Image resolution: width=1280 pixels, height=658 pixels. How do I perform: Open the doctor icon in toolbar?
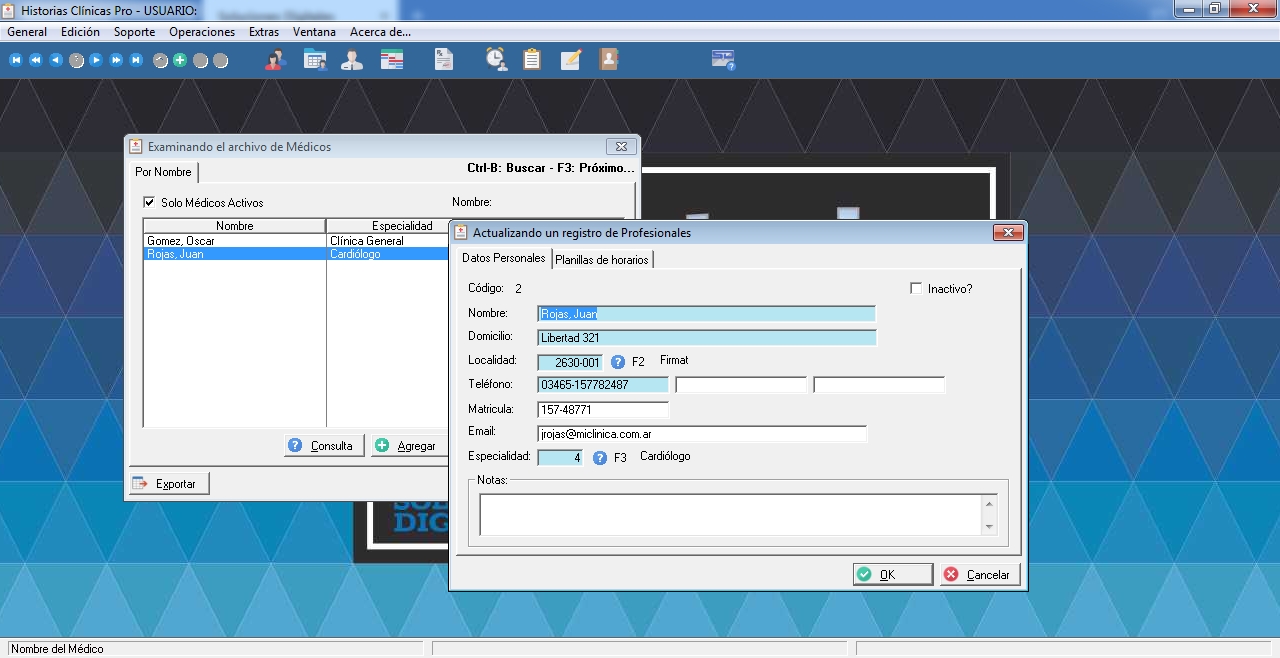(x=352, y=60)
